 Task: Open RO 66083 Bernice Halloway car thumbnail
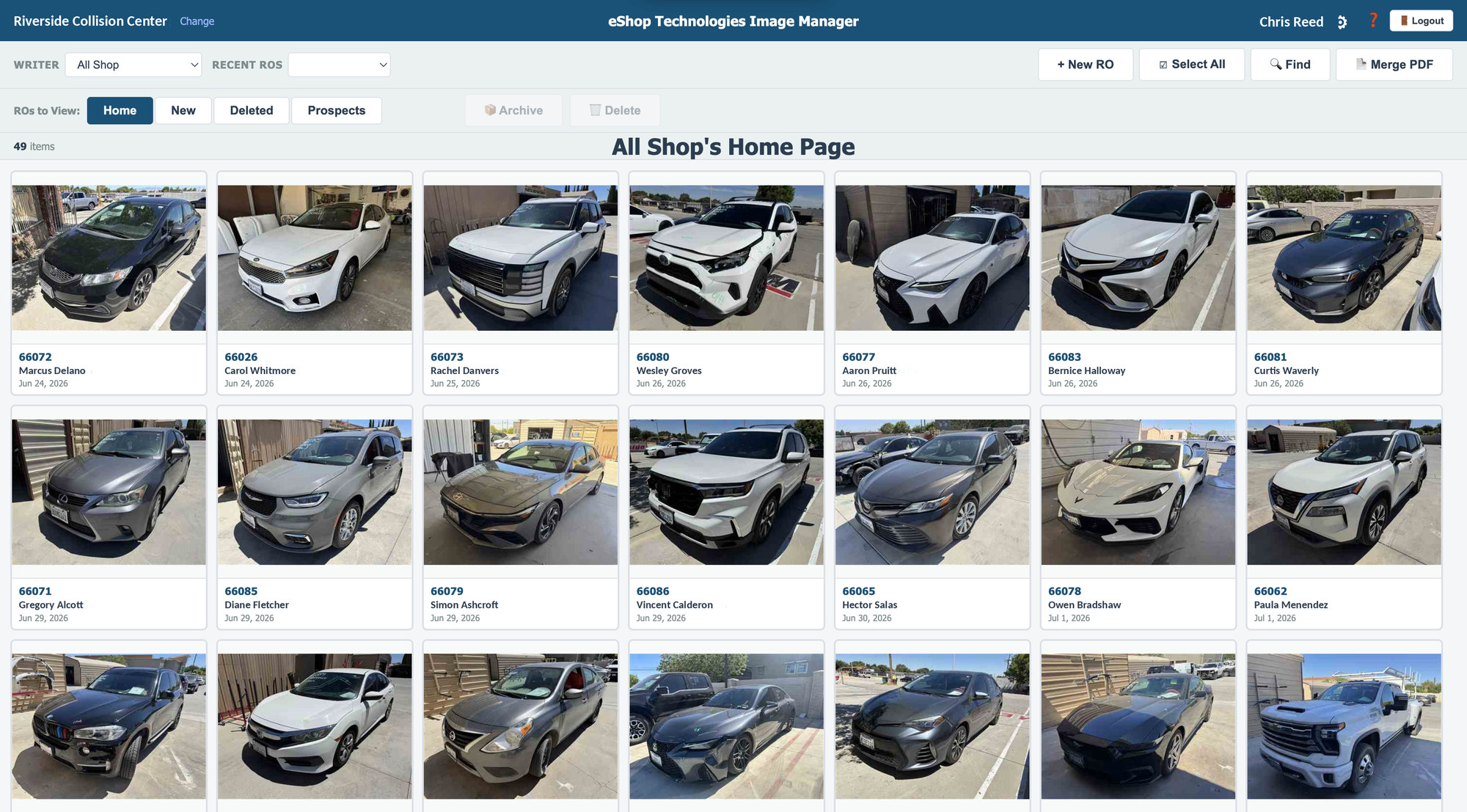[1138, 257]
